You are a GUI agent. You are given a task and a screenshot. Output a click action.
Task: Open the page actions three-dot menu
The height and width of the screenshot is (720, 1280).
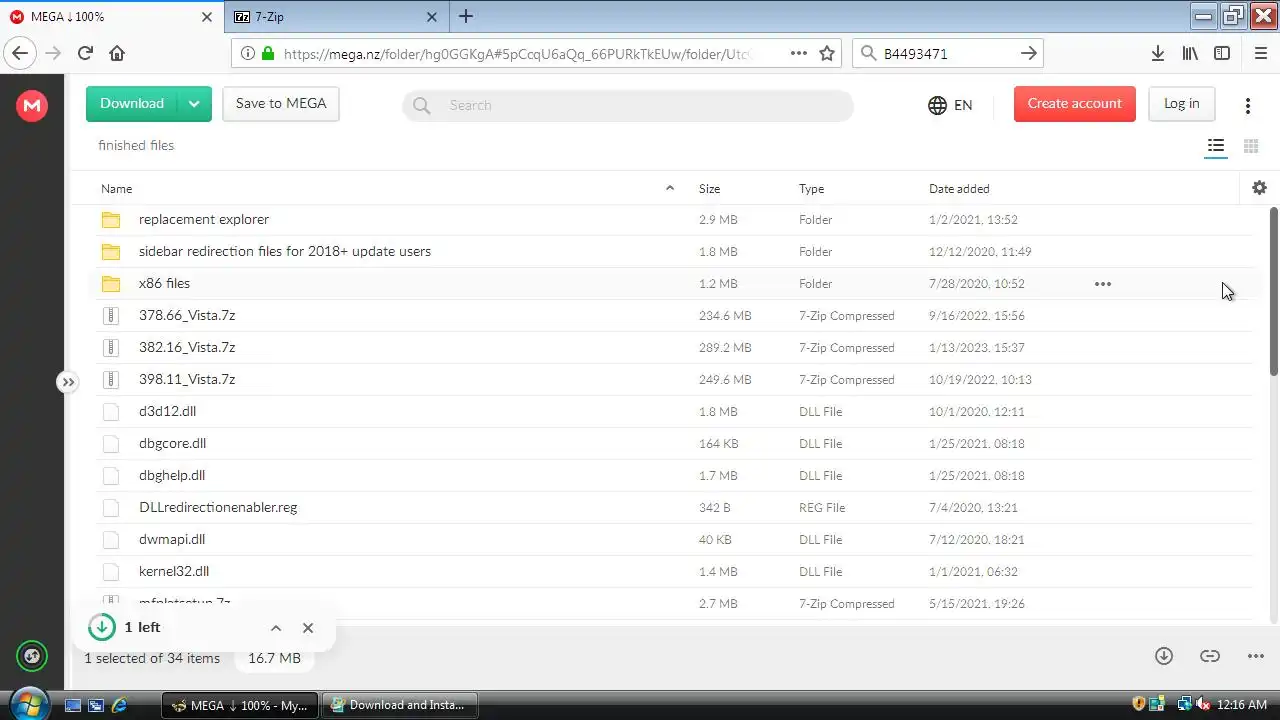[x=798, y=54]
